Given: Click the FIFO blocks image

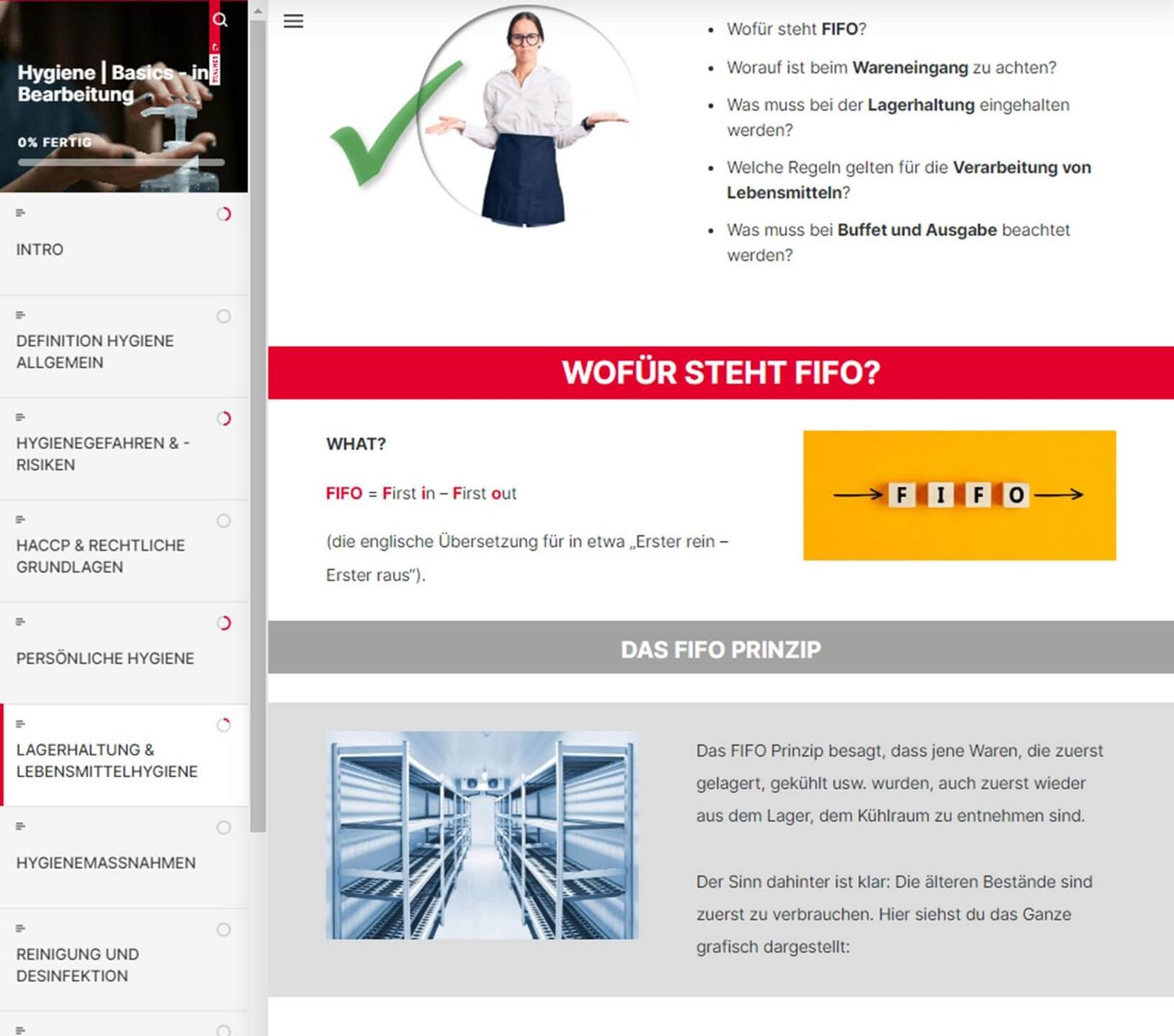Looking at the screenshot, I should coord(958,496).
